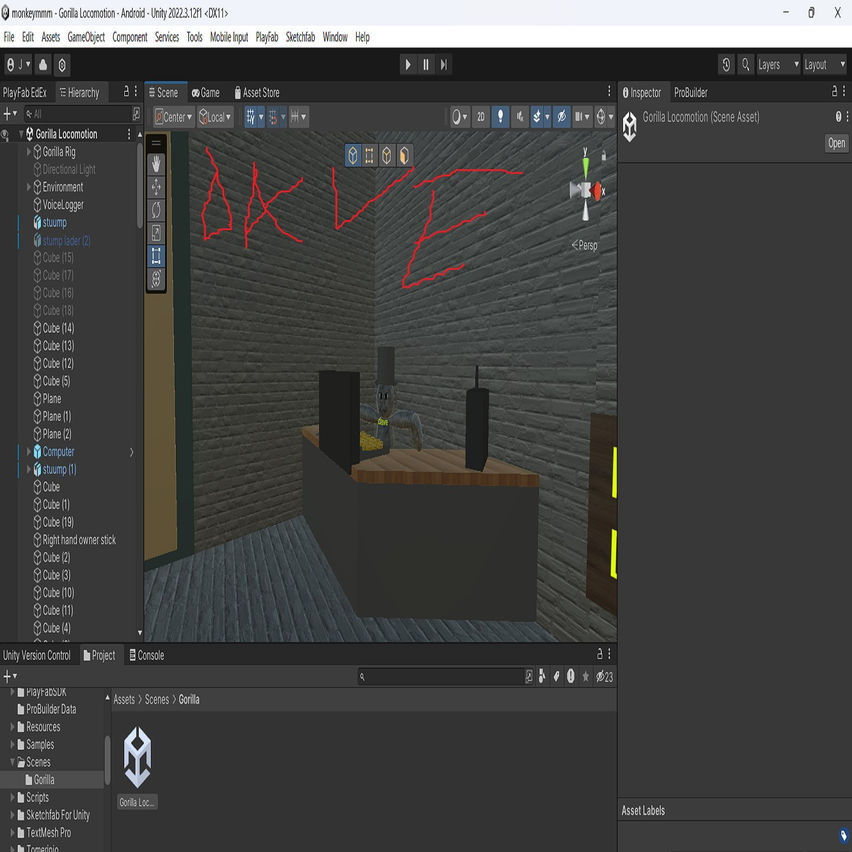This screenshot has width=852, height=852.
Task: Open the Edit menu
Action: (x=28, y=37)
